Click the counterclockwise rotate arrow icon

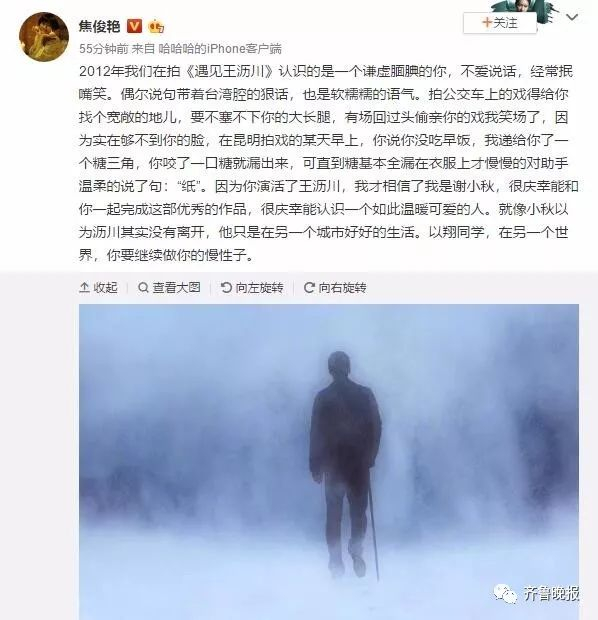226,287
